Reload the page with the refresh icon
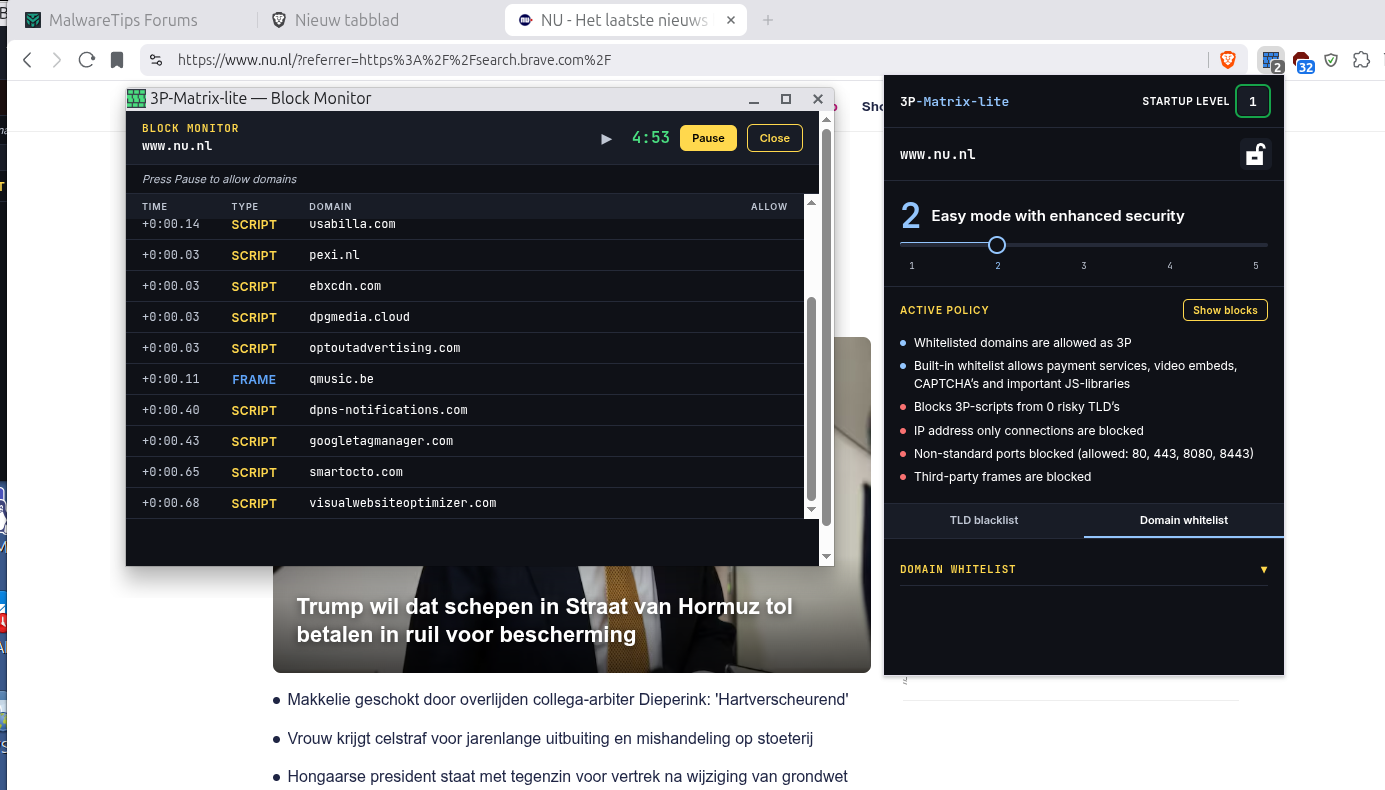Screen dimensions: 1385x790 tap(87, 60)
